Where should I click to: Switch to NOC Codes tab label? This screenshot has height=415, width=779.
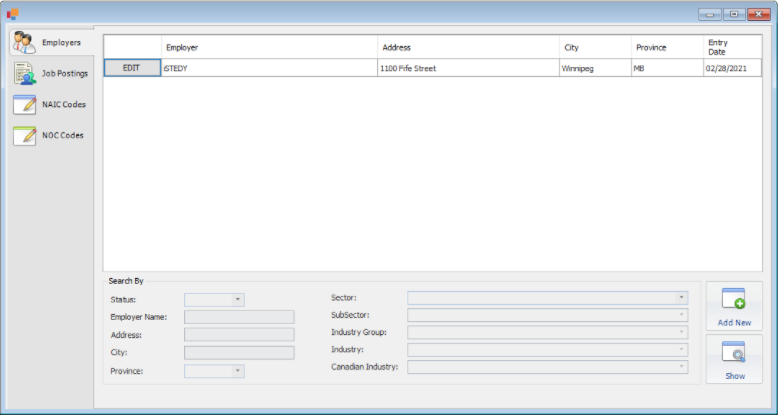tap(63, 135)
